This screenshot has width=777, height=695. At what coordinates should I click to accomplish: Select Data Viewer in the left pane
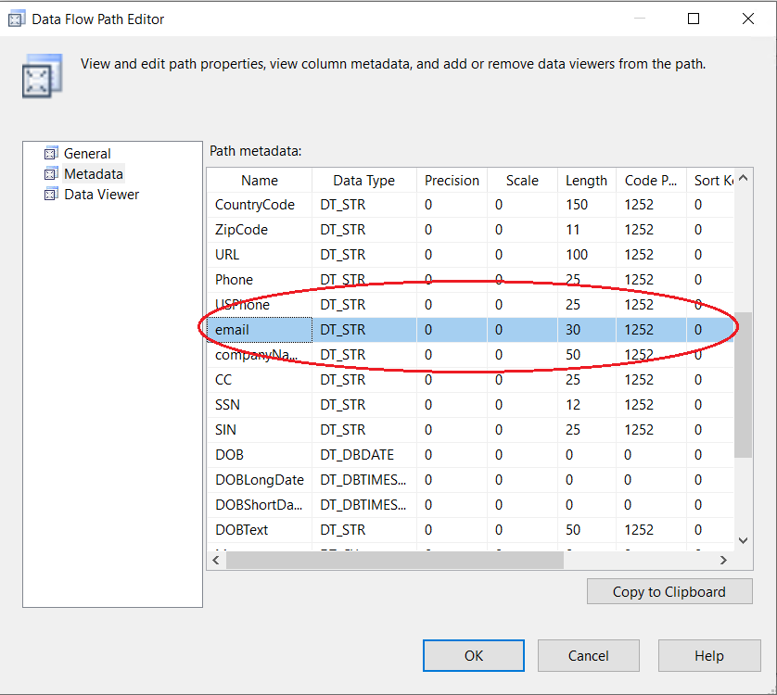pyautogui.click(x=101, y=194)
